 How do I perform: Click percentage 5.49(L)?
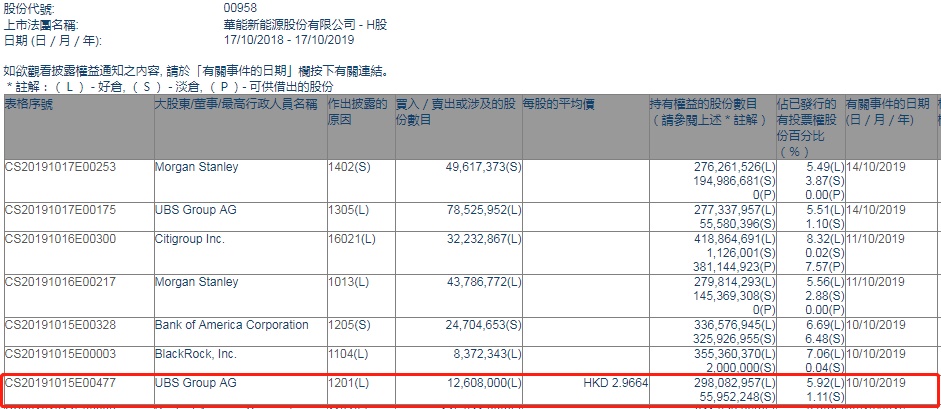click(825, 167)
